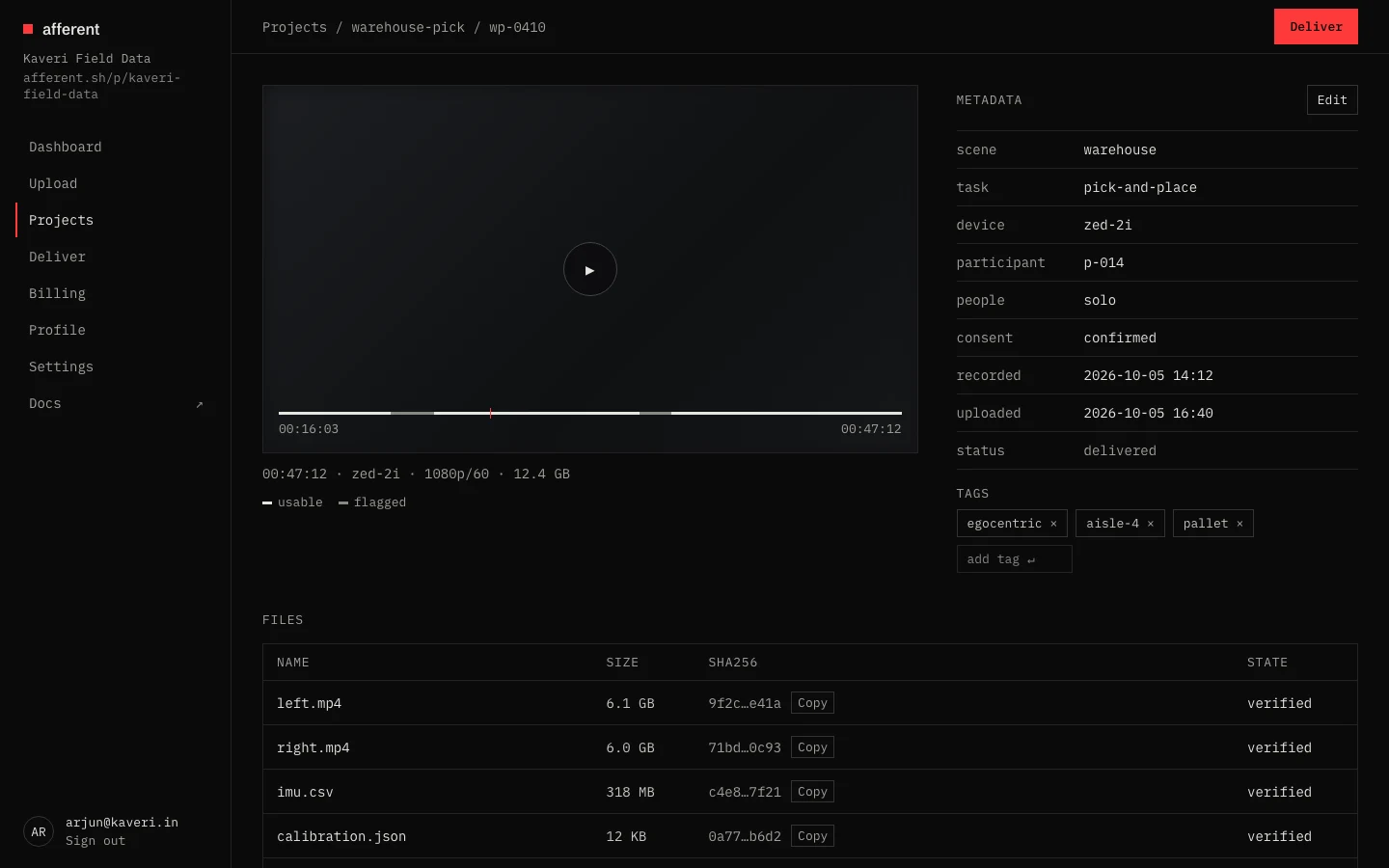
Task: Copy SHA256 of imu.csv
Action: click(812, 792)
